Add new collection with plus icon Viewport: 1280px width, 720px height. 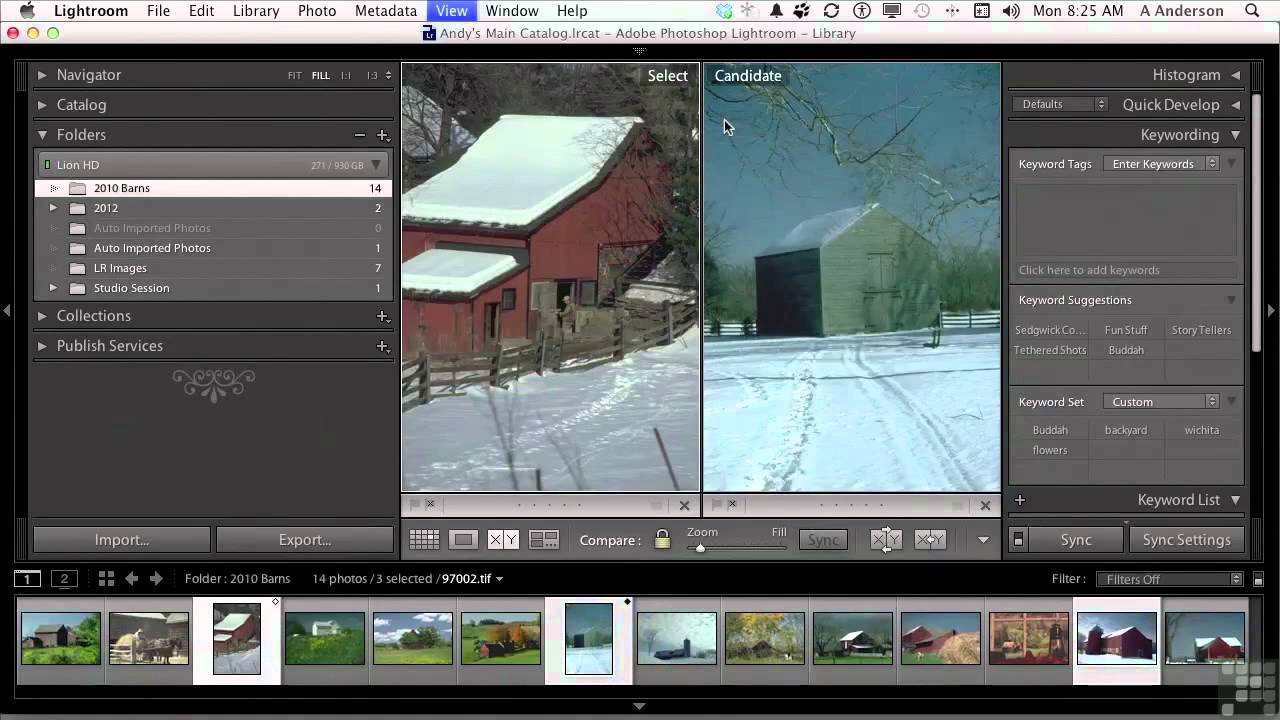pos(382,316)
